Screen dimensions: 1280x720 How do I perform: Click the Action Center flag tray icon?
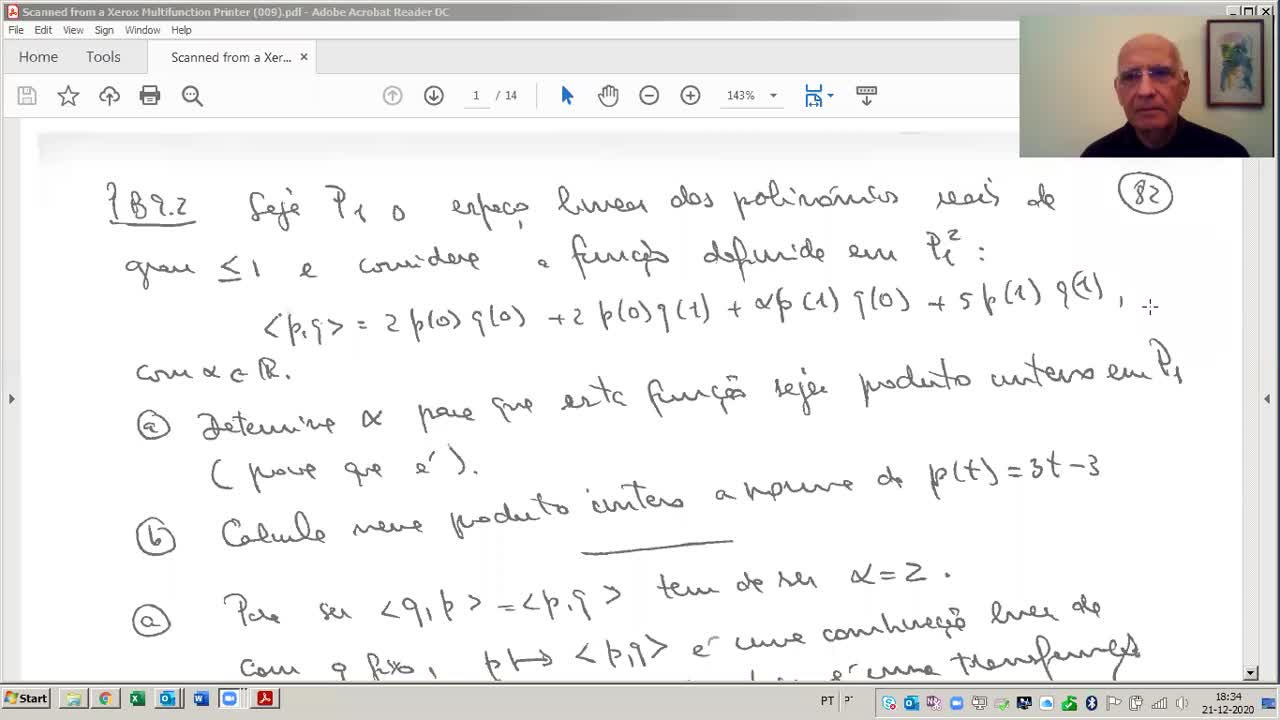point(1113,703)
